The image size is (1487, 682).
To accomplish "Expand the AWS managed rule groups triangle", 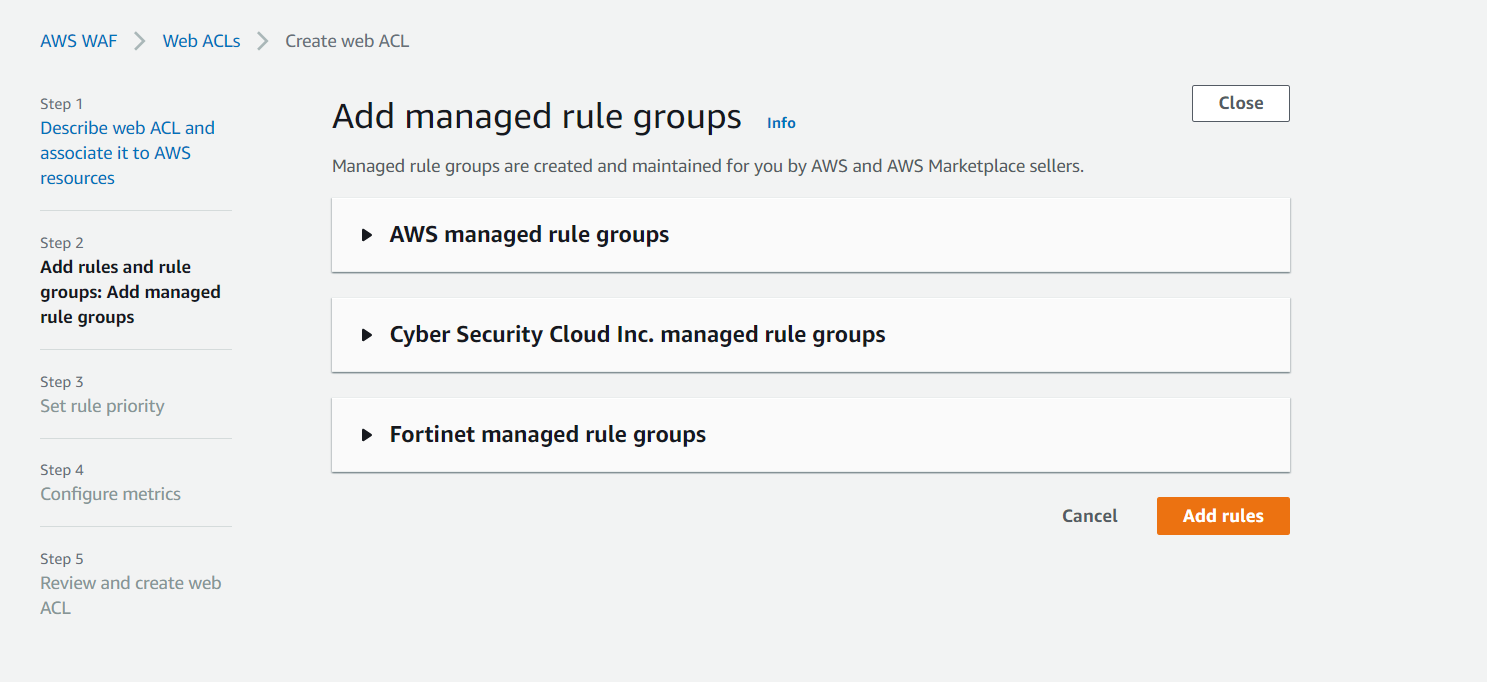I will [367, 235].
